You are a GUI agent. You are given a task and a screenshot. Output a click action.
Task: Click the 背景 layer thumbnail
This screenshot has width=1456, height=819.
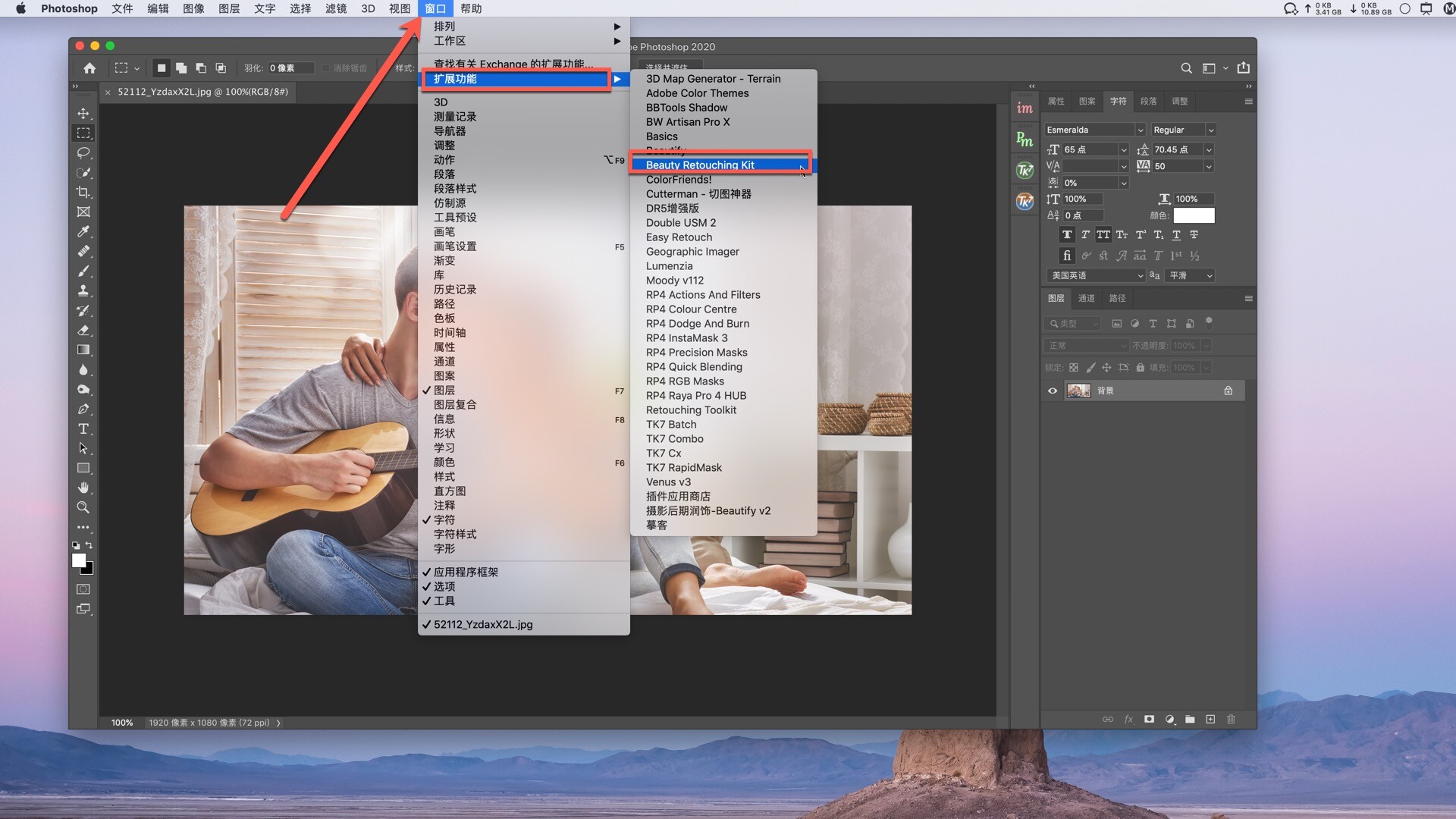click(x=1078, y=391)
